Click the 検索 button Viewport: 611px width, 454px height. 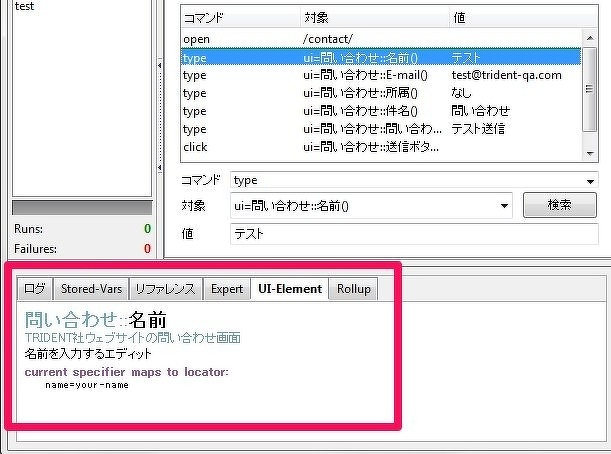coord(560,206)
